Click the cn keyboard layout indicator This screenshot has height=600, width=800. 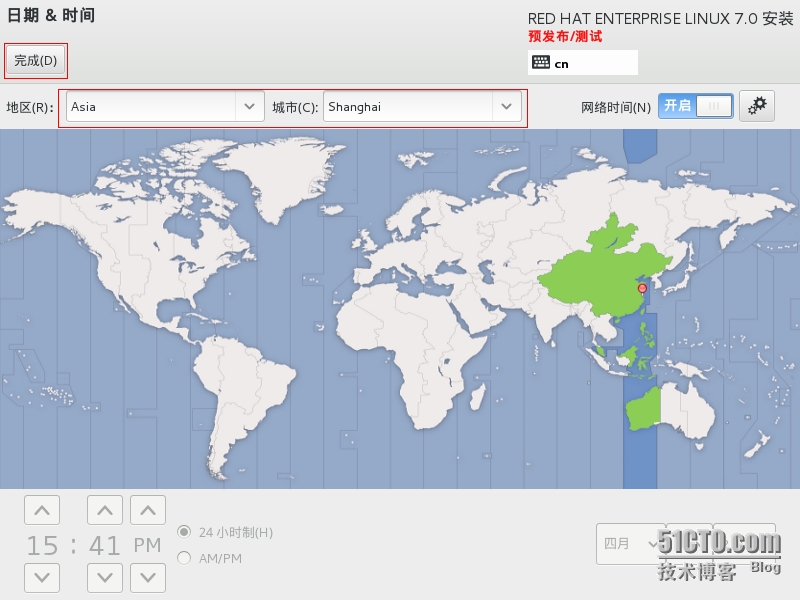click(x=583, y=63)
